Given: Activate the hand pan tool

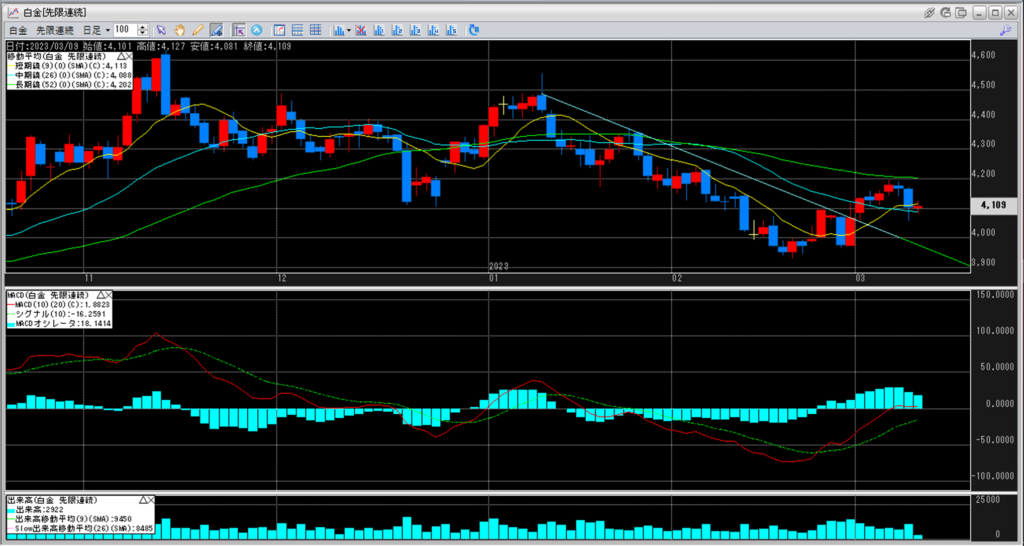Looking at the screenshot, I should pos(181,30).
